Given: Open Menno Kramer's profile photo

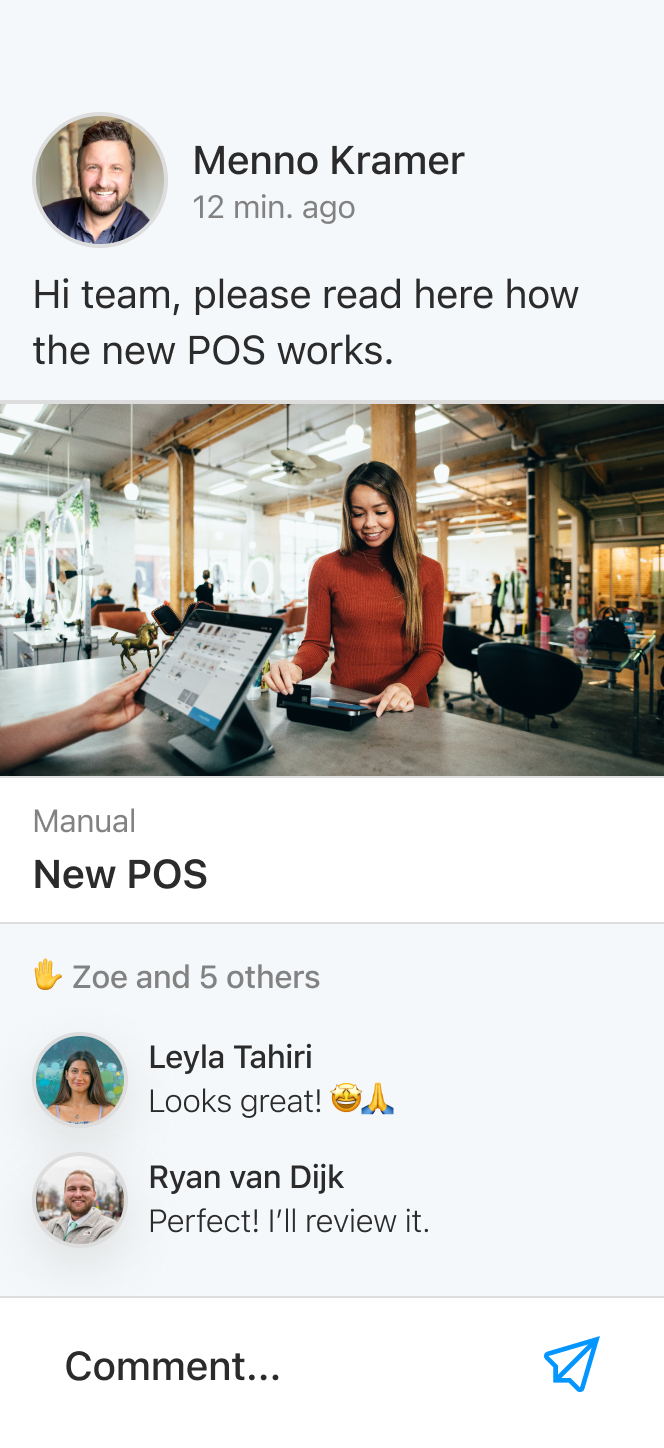Looking at the screenshot, I should click(100, 180).
